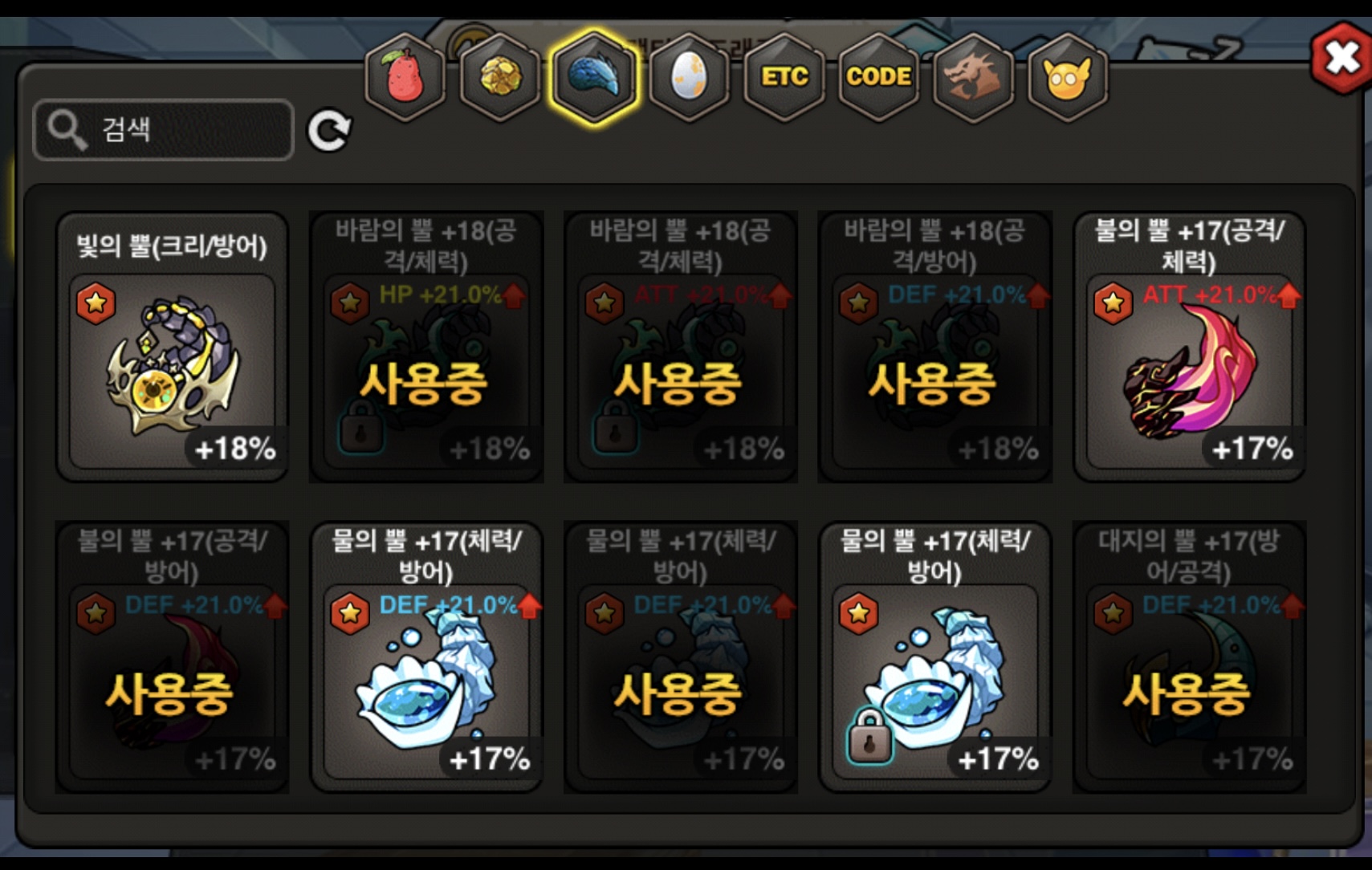
Task: Select the 빛의 뿔(크리/방어) horn item
Action: click(x=172, y=347)
